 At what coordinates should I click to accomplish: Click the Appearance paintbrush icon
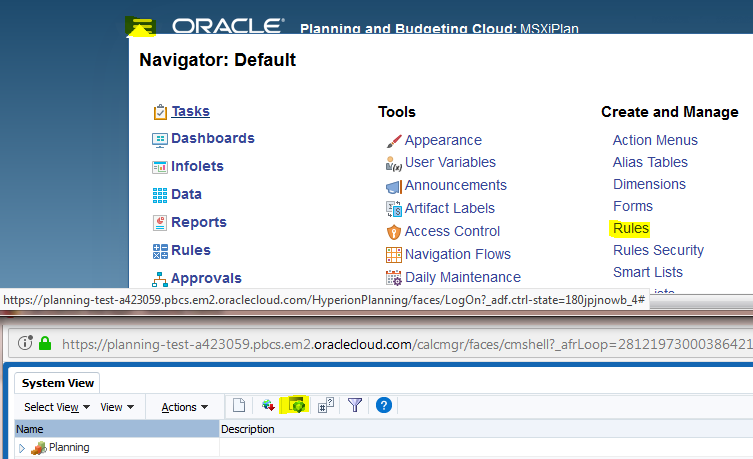click(x=393, y=141)
